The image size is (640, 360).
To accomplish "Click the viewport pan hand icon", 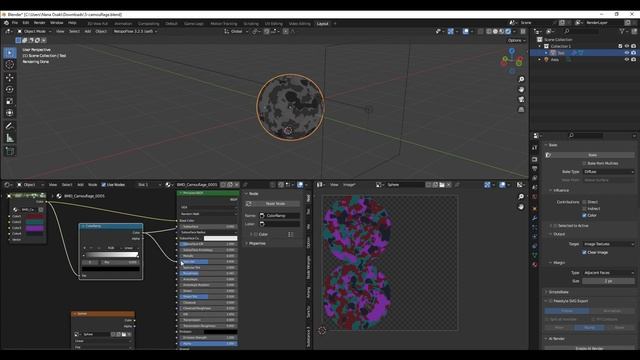I will (521, 89).
